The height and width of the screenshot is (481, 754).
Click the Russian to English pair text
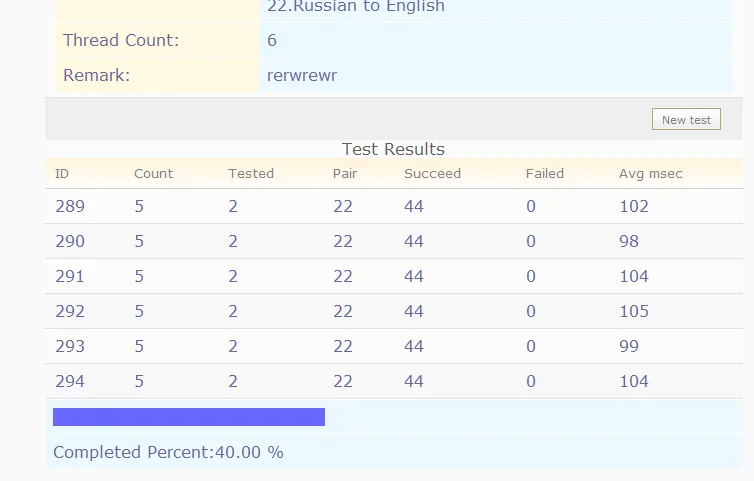pos(356,7)
